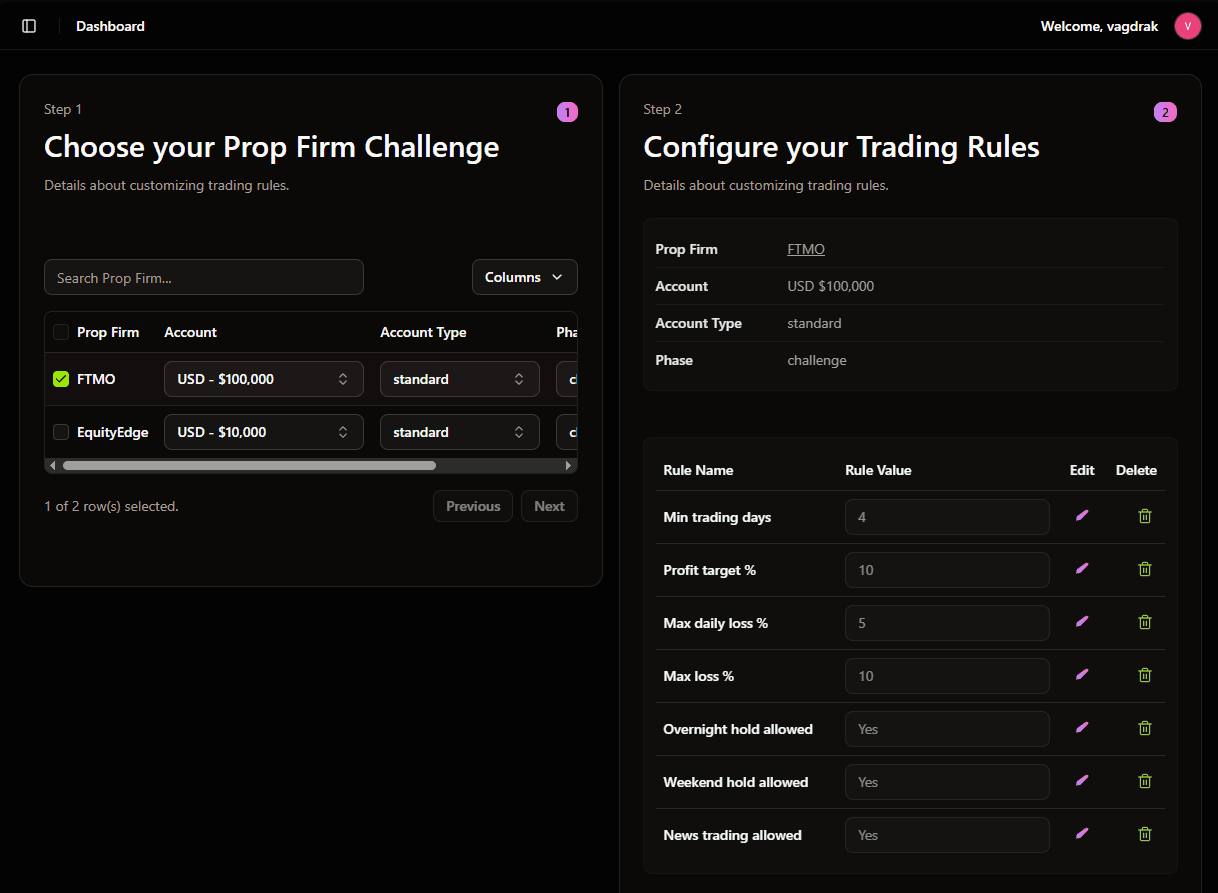Open FTMO account size dropdown
Viewport: 1218px width, 893px height.
point(264,379)
